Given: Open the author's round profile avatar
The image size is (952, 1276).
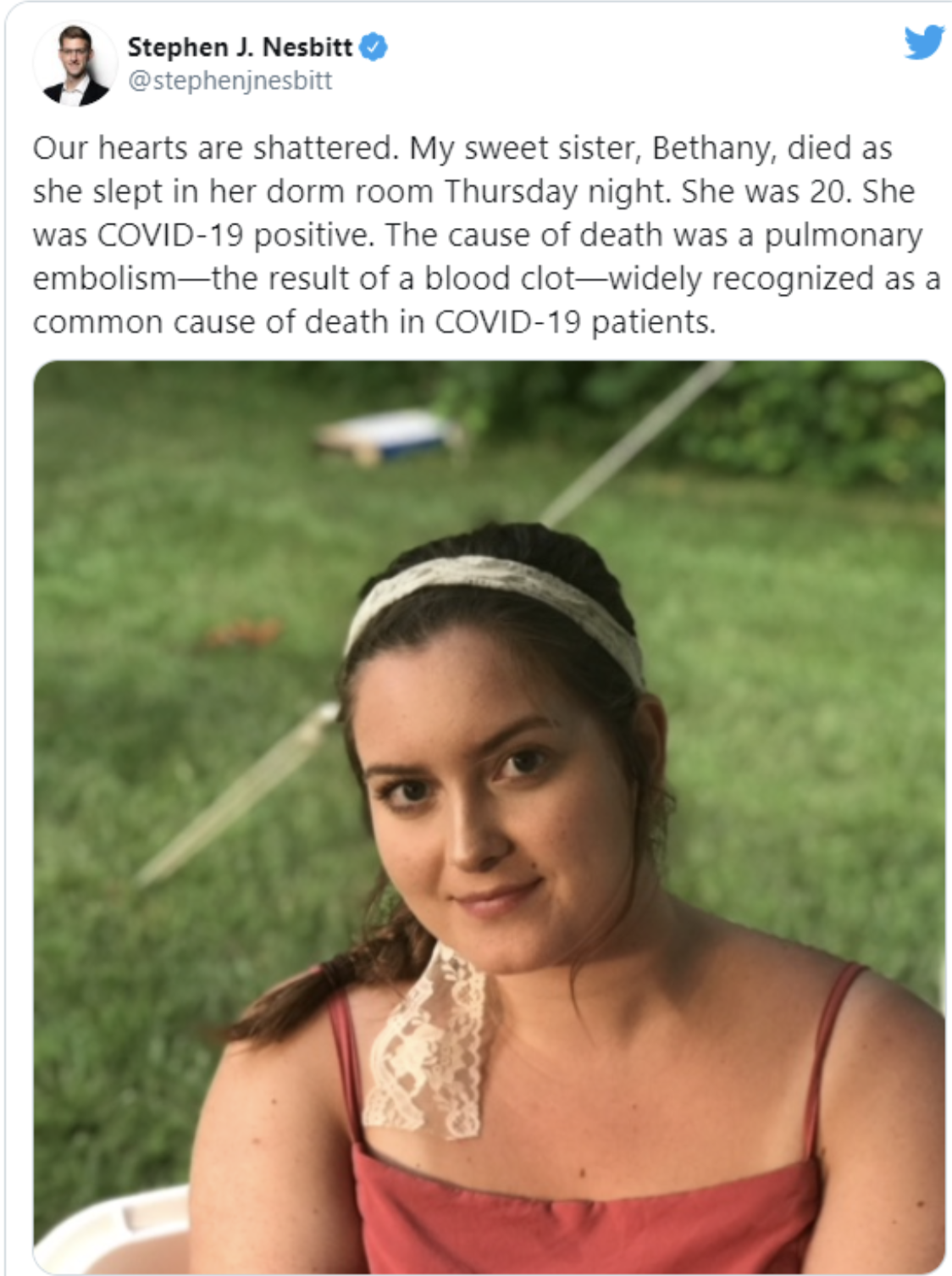Looking at the screenshot, I should click(75, 64).
